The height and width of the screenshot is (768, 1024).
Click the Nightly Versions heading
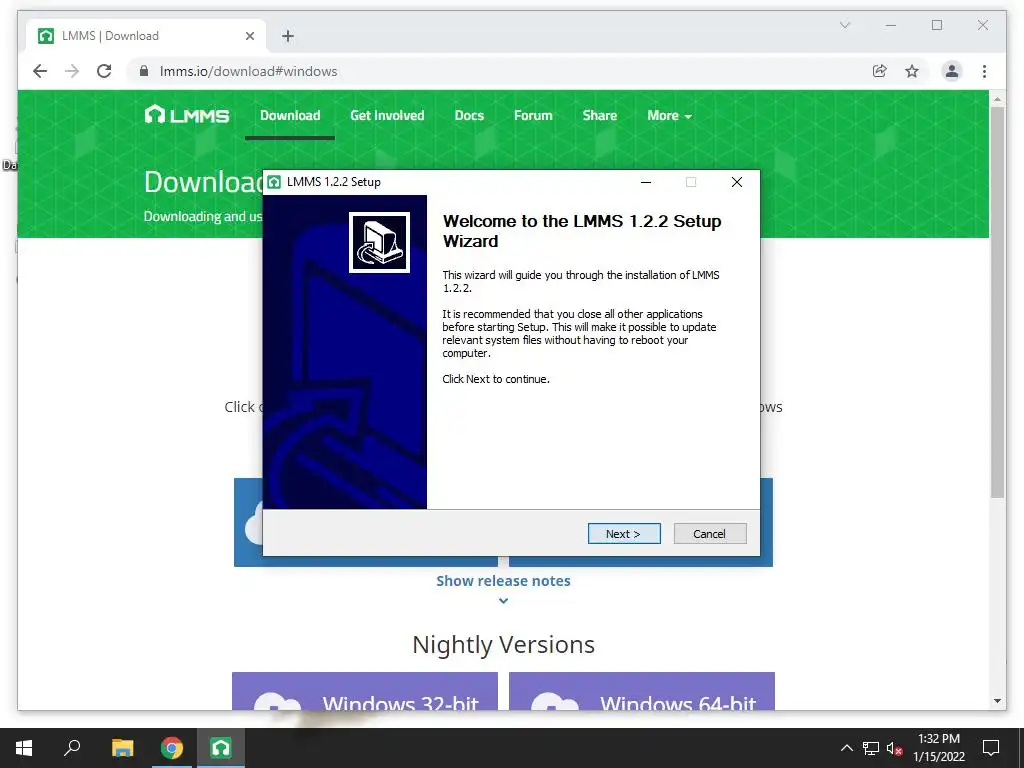(x=504, y=645)
